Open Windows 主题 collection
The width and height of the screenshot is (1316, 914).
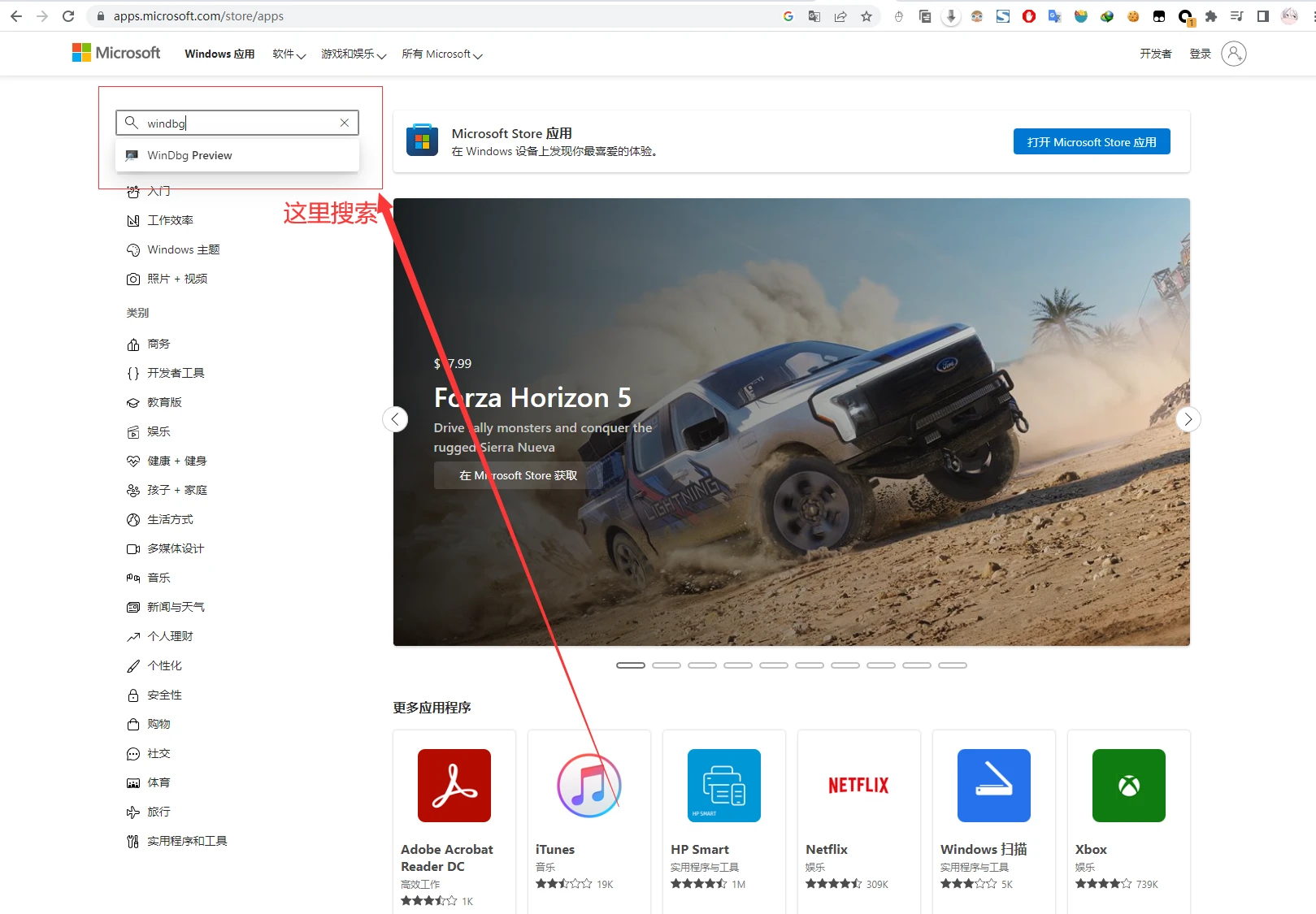coord(173,249)
